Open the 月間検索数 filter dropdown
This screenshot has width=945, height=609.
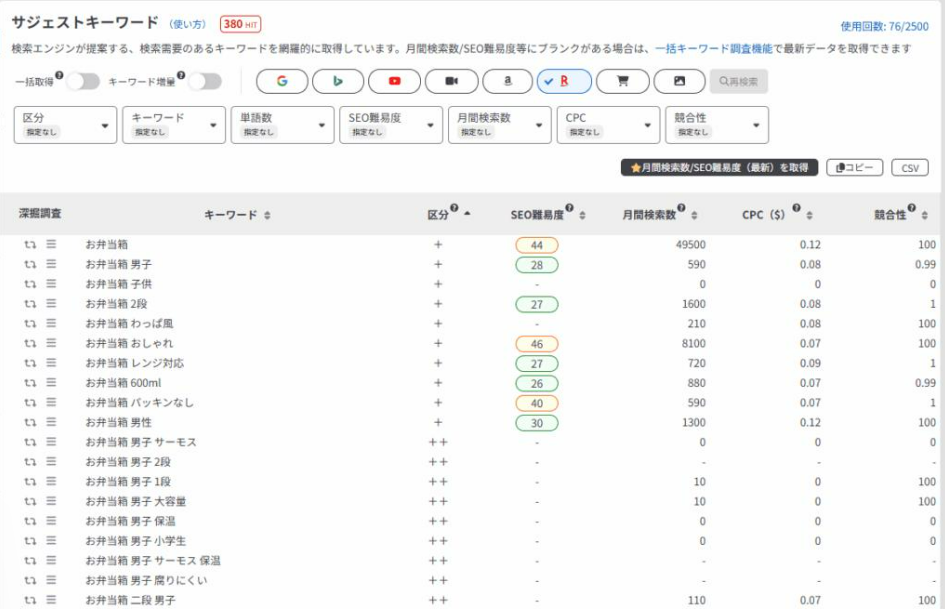pyautogui.click(x=500, y=125)
